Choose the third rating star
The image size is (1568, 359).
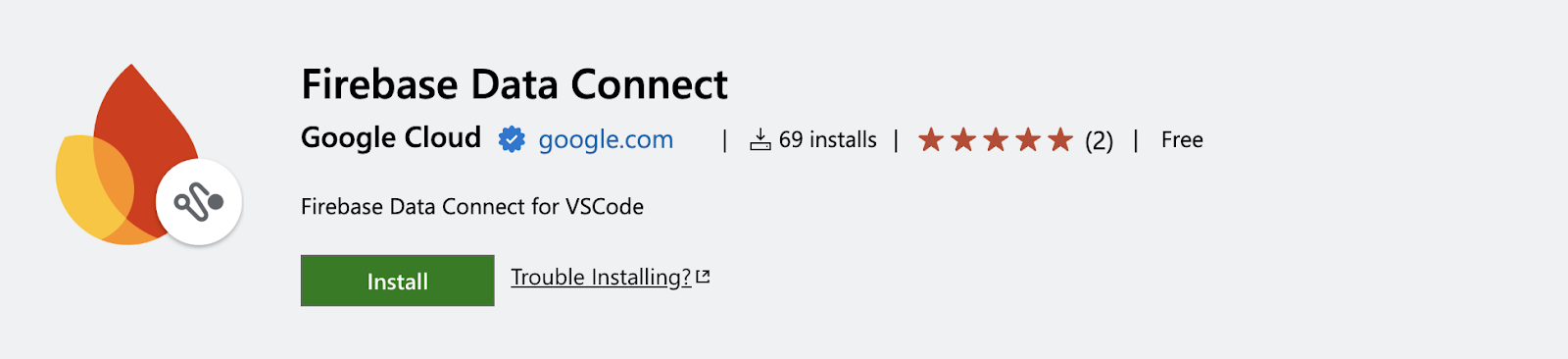tap(996, 140)
